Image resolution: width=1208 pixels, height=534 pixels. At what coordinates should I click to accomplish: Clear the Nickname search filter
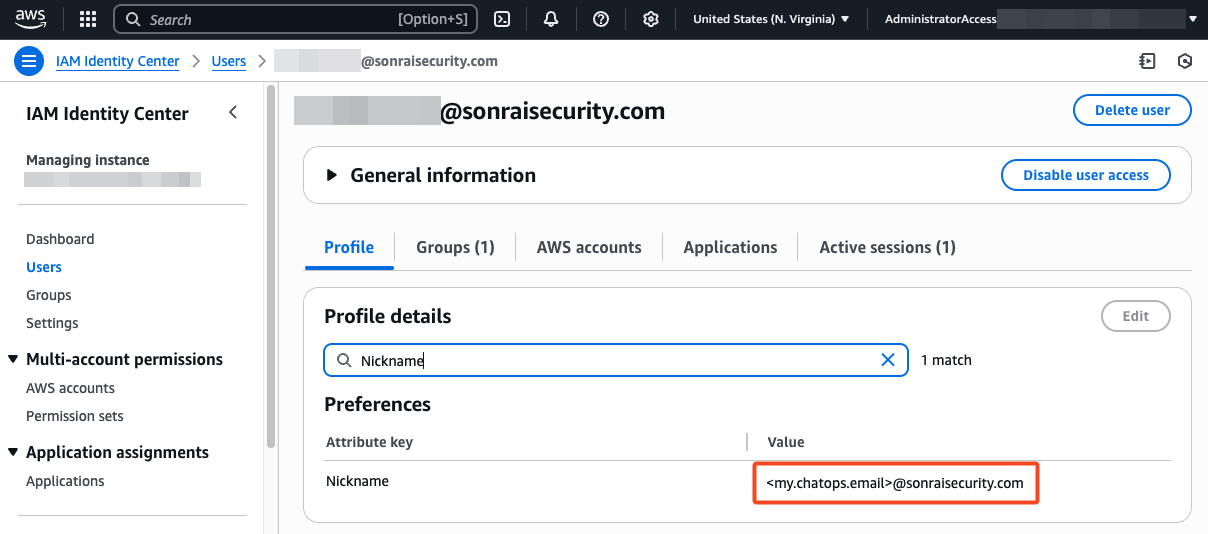coord(887,360)
